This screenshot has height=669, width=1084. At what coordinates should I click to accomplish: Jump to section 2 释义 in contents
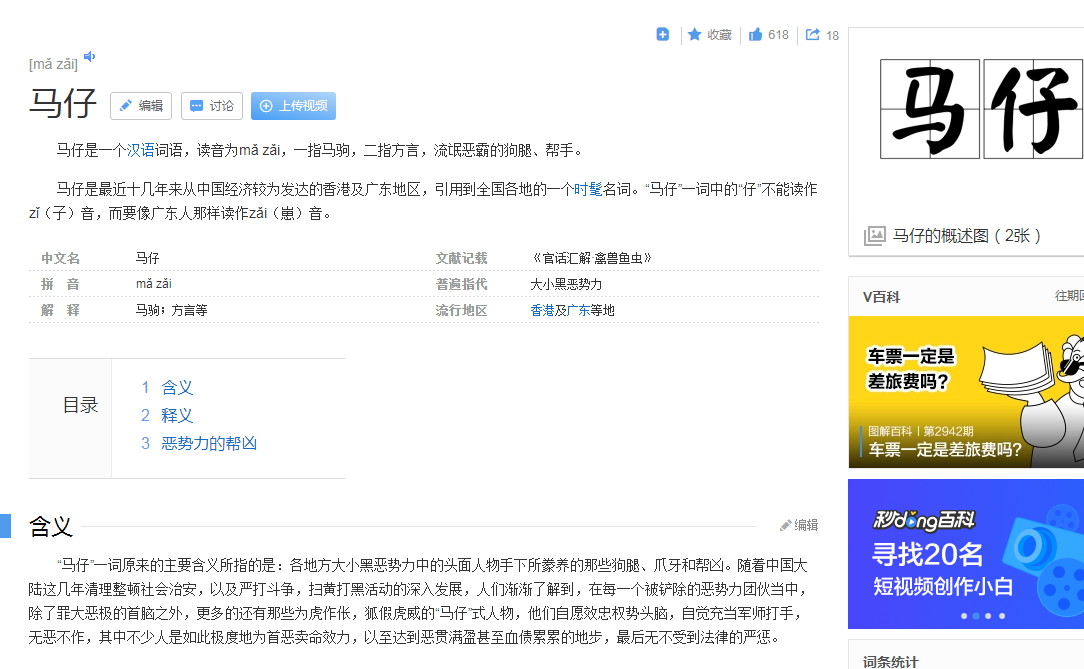176,416
